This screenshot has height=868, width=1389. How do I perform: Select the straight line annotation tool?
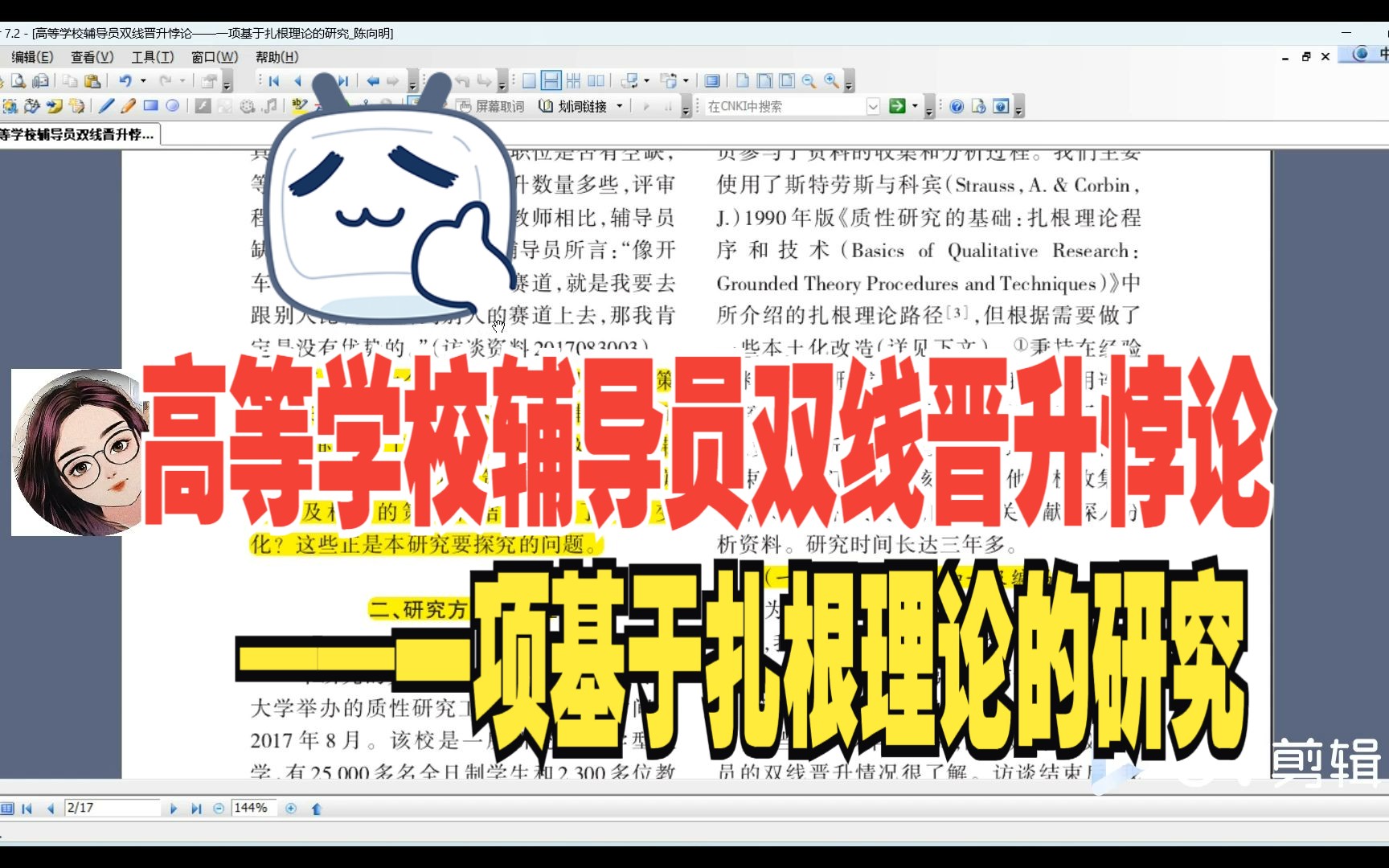(x=107, y=105)
